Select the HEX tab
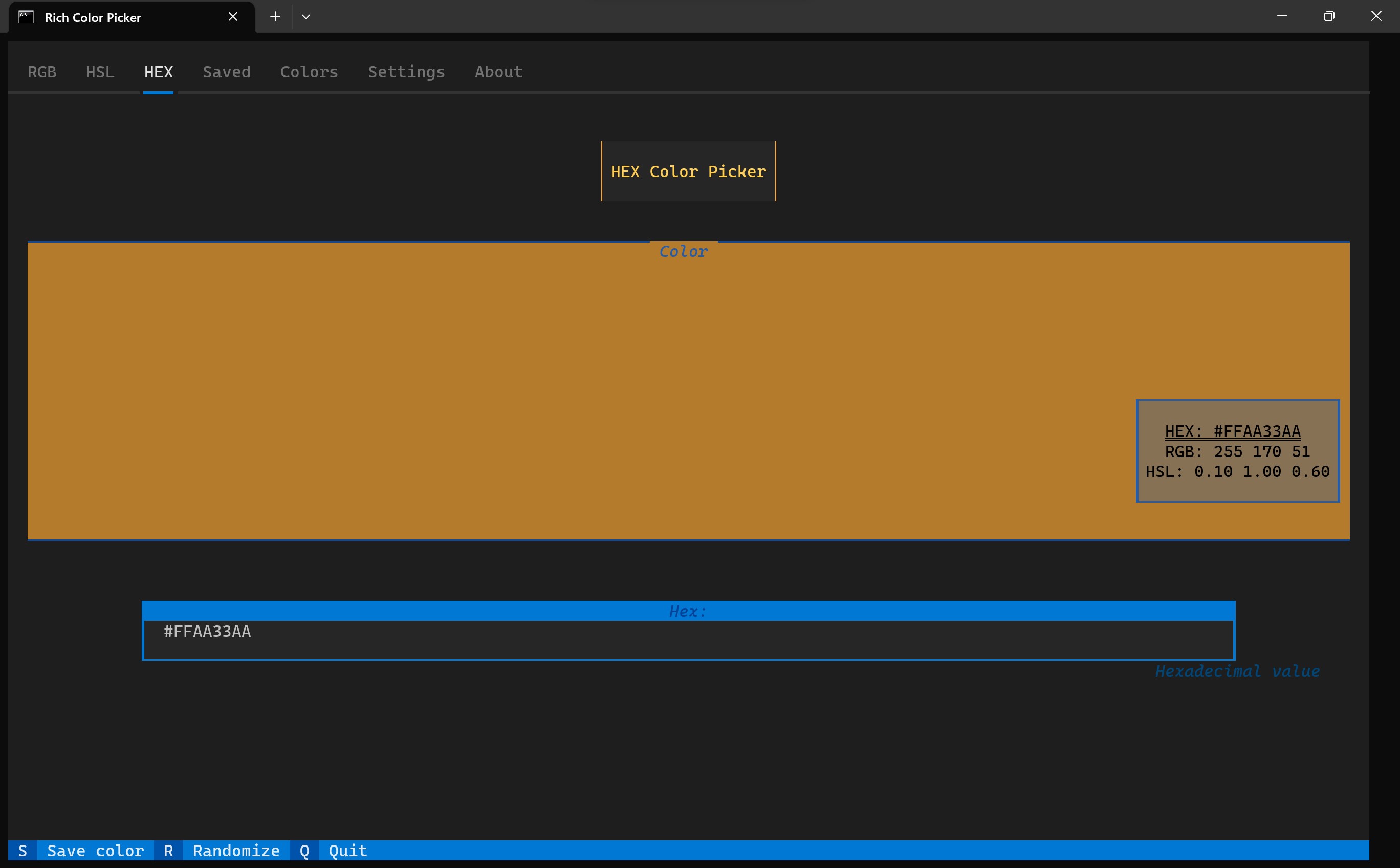This screenshot has height=868, width=1400. [x=159, y=72]
